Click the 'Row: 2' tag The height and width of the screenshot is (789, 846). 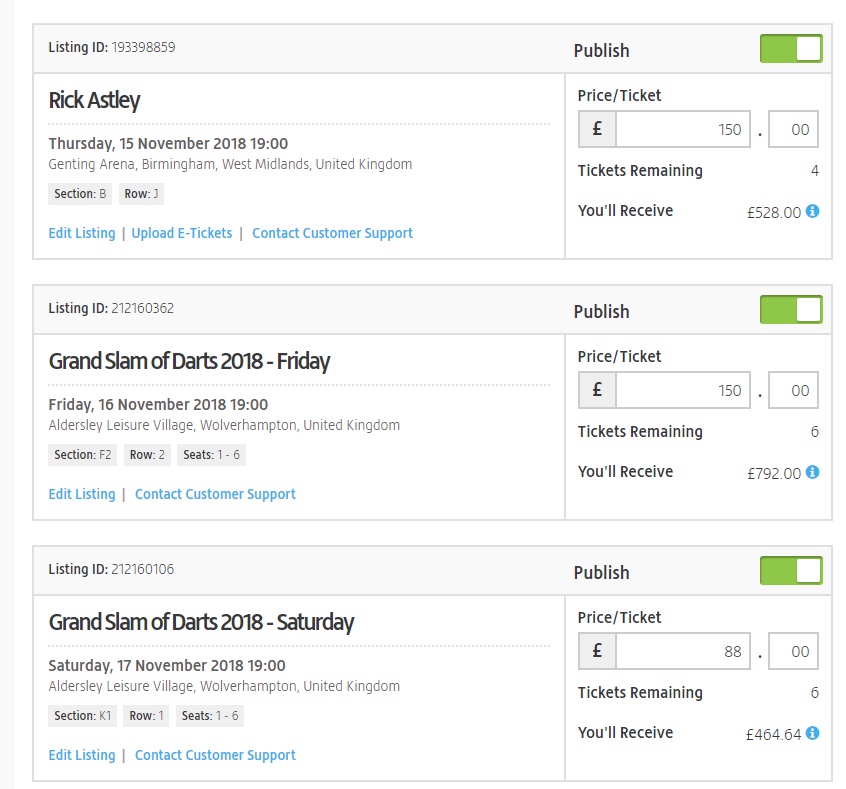click(147, 455)
